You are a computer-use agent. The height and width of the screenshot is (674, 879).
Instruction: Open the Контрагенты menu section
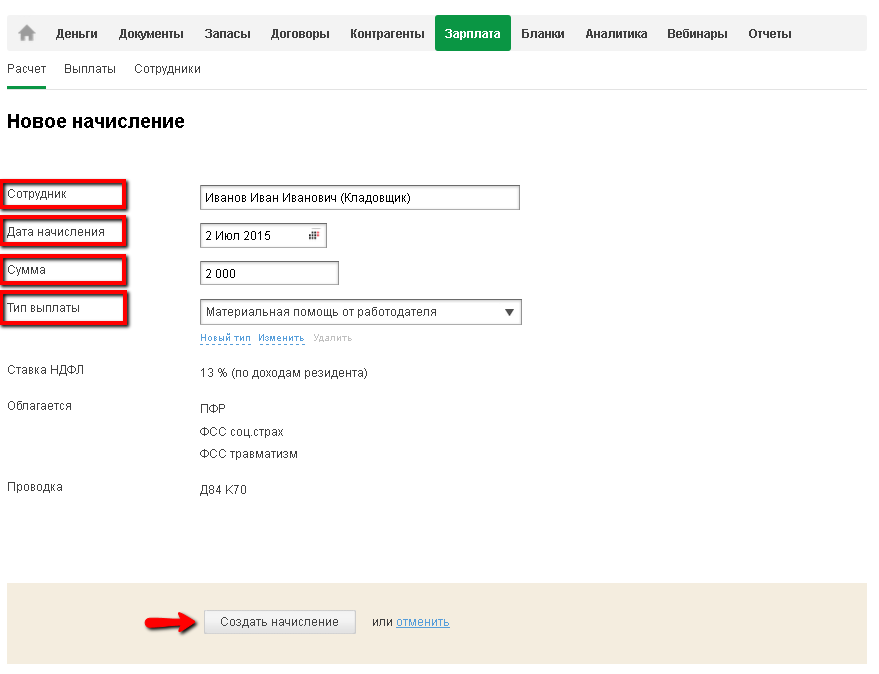(x=387, y=34)
